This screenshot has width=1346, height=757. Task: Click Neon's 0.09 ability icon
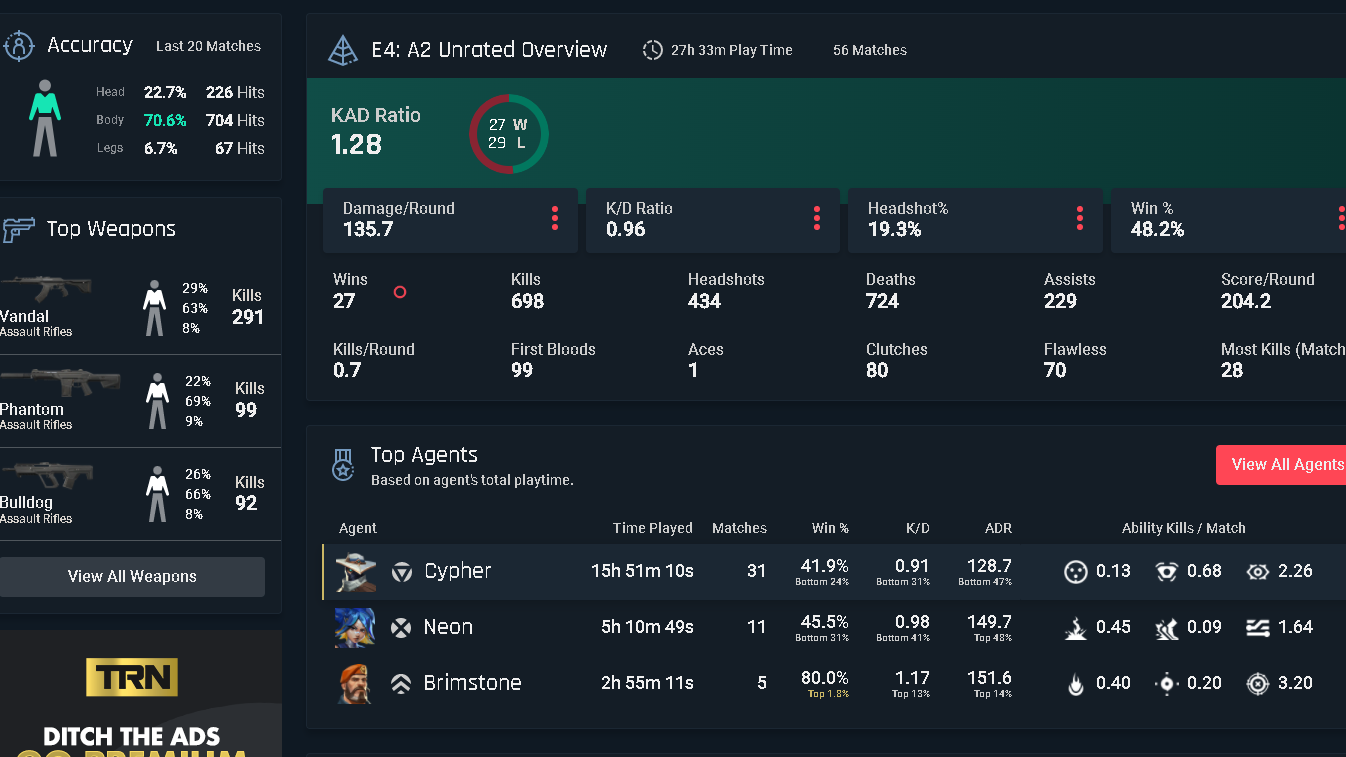tap(1166, 628)
